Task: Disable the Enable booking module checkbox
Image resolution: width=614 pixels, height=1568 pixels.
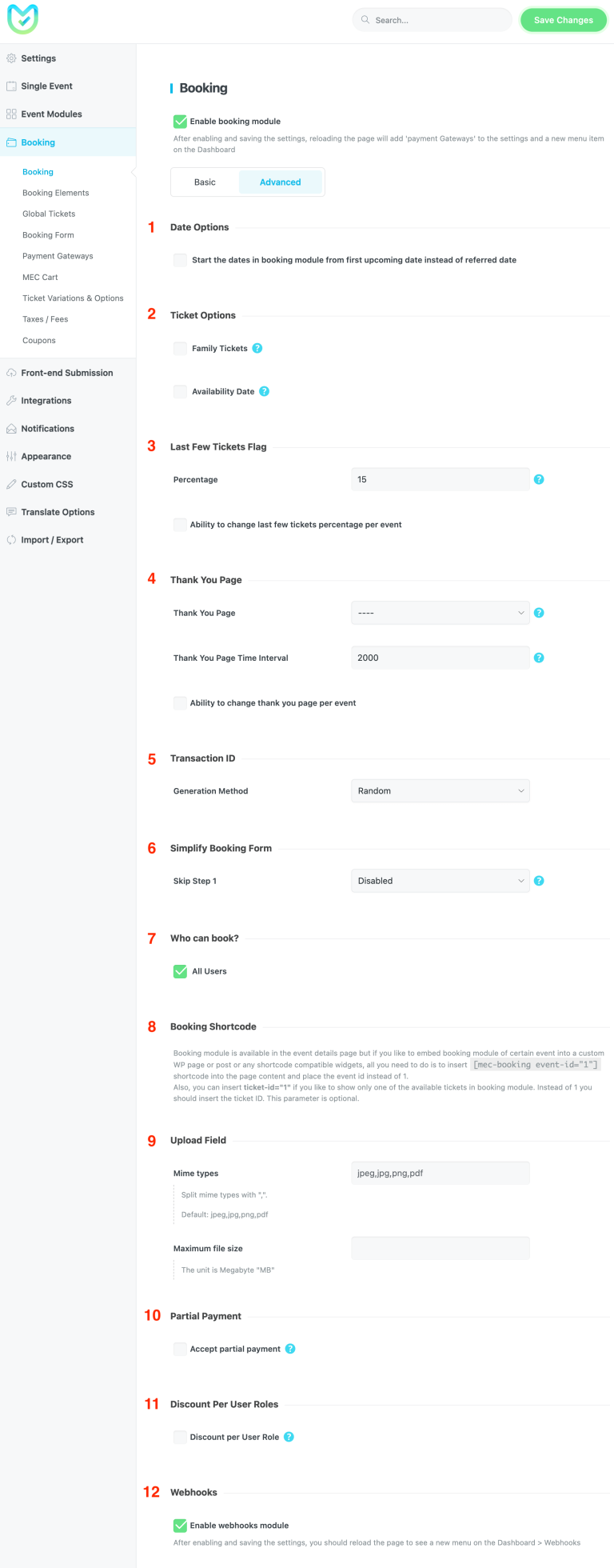Action: point(179,121)
